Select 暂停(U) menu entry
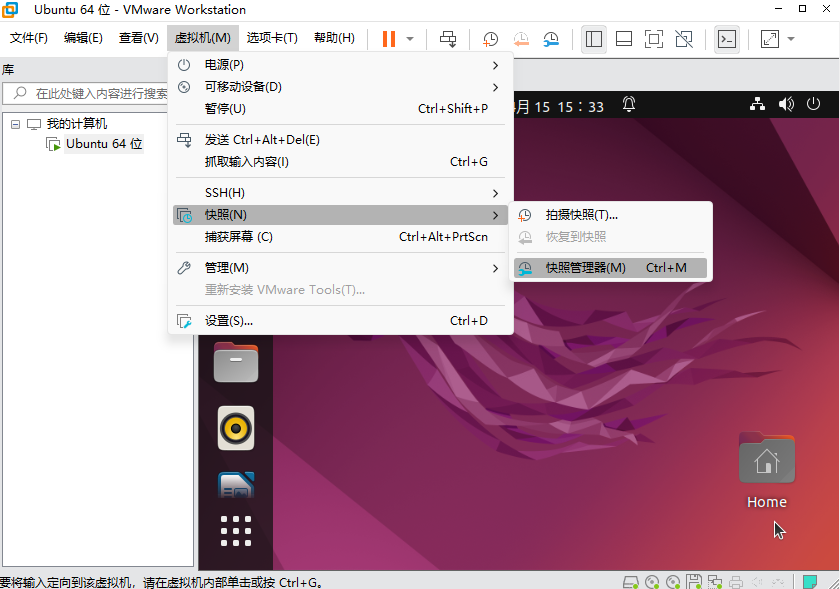Image resolution: width=840 pixels, height=589 pixels. coord(340,109)
